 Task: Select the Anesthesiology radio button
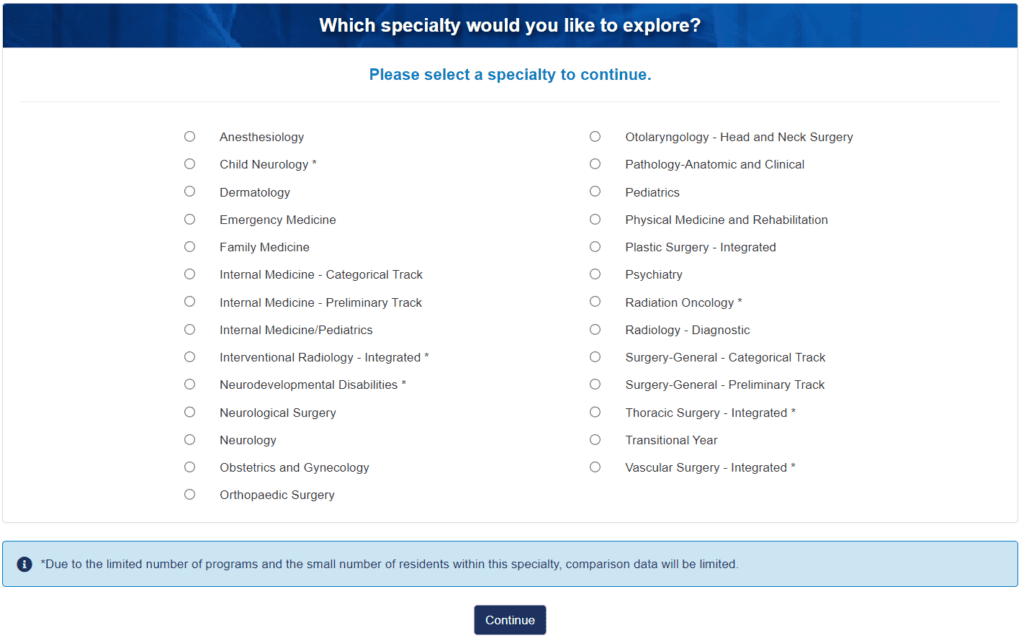click(189, 136)
